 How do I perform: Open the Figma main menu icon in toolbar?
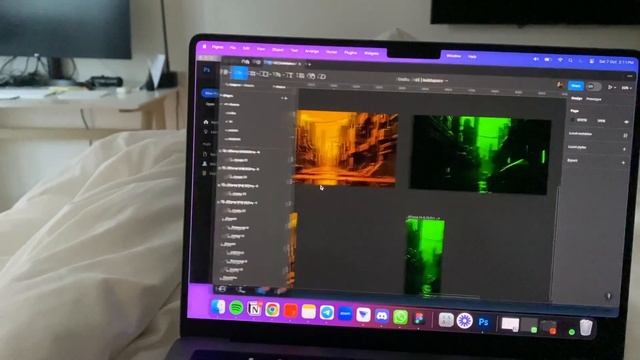(224, 72)
